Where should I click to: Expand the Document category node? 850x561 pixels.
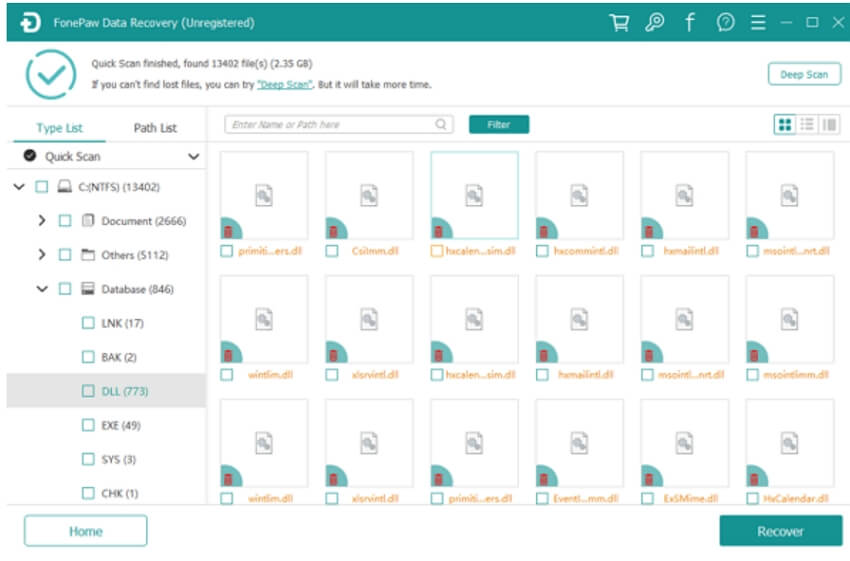point(42,221)
